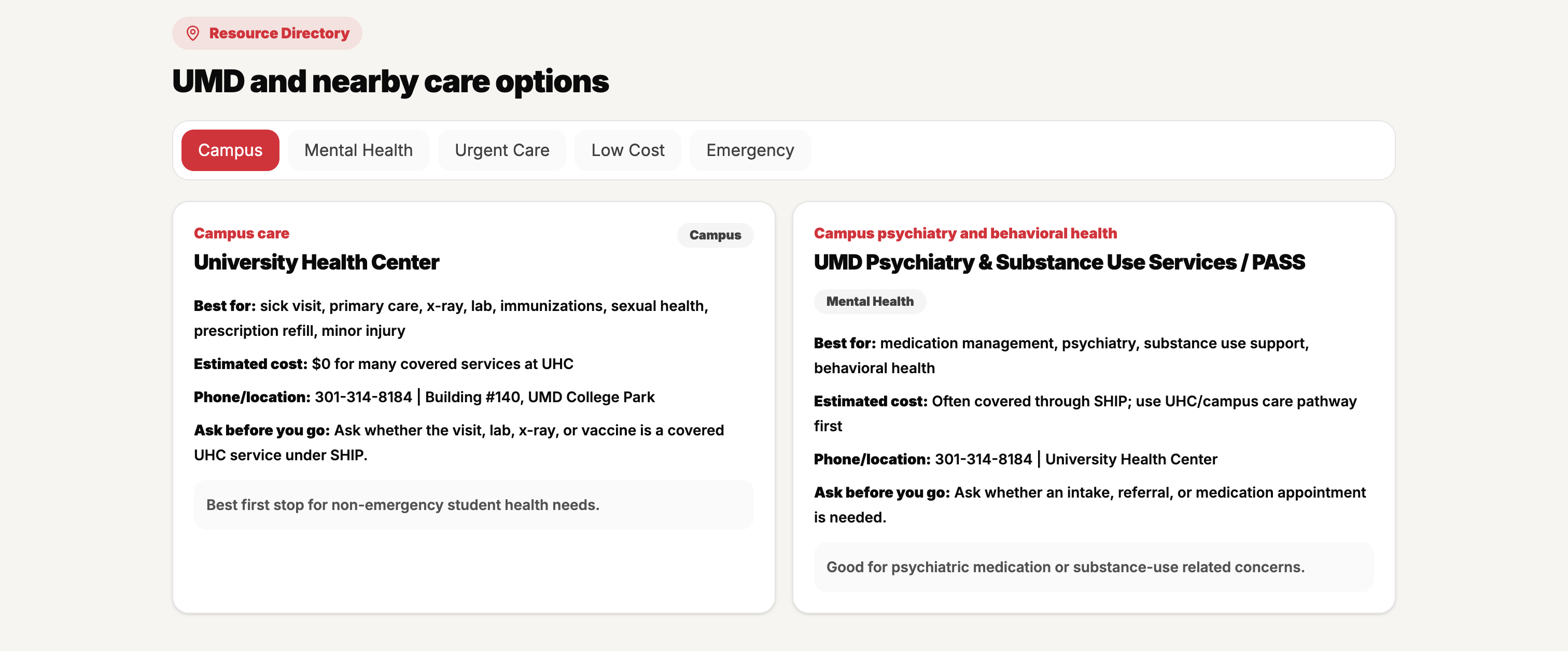This screenshot has width=1568, height=651.
Task: Switch to the Mental Health tab
Action: click(358, 150)
